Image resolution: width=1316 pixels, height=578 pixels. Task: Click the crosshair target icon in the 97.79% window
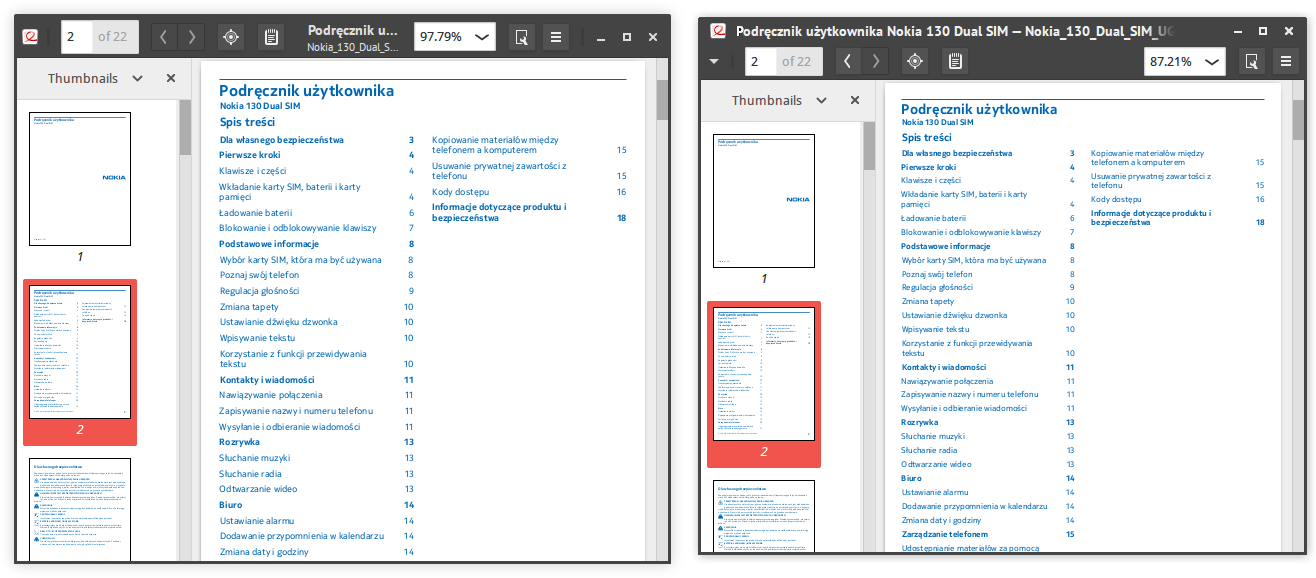(x=231, y=37)
